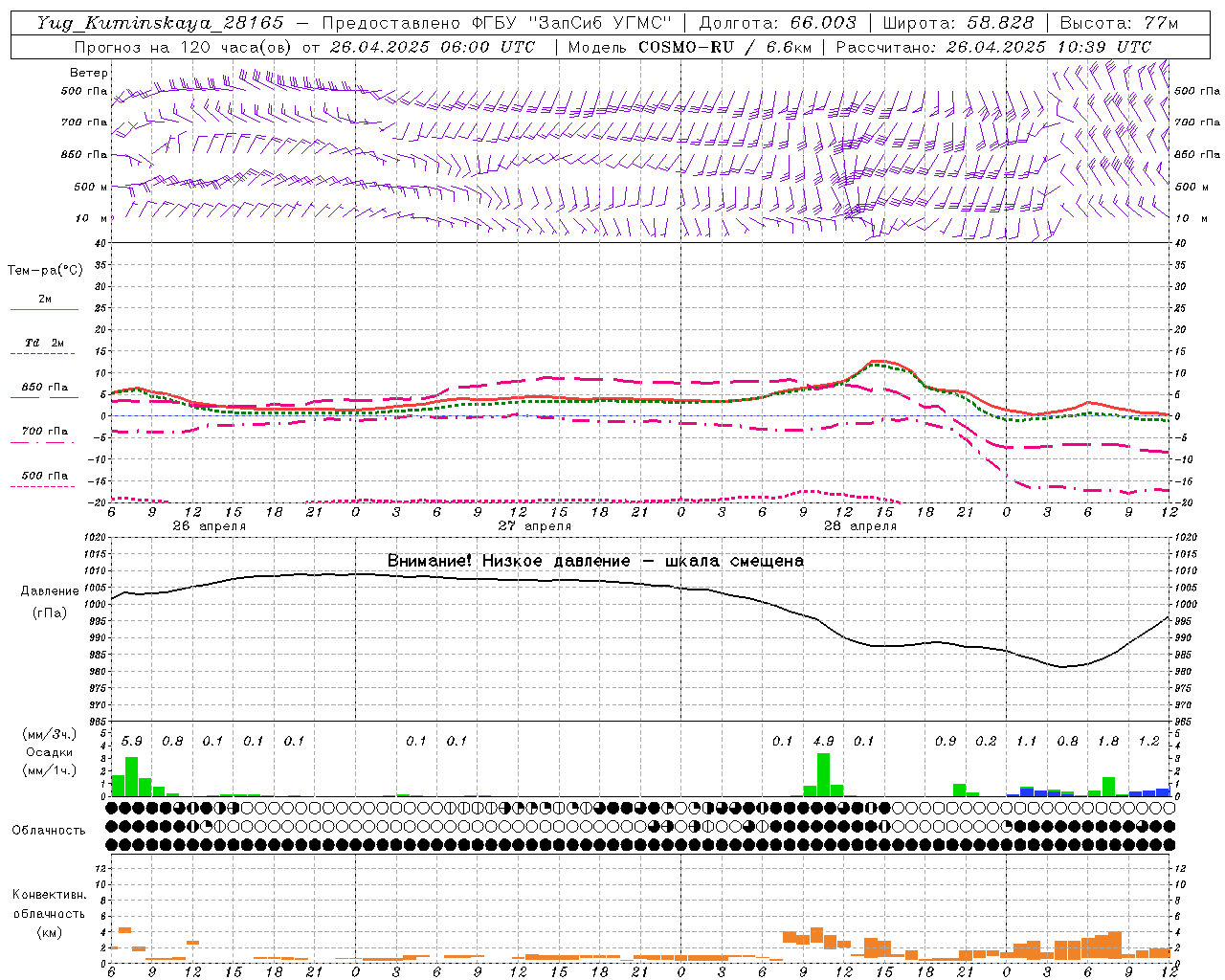This screenshot has height=980, width=1225.
Task: Click the station title Yug_Kuminskaya_28165
Action: tap(161, 23)
